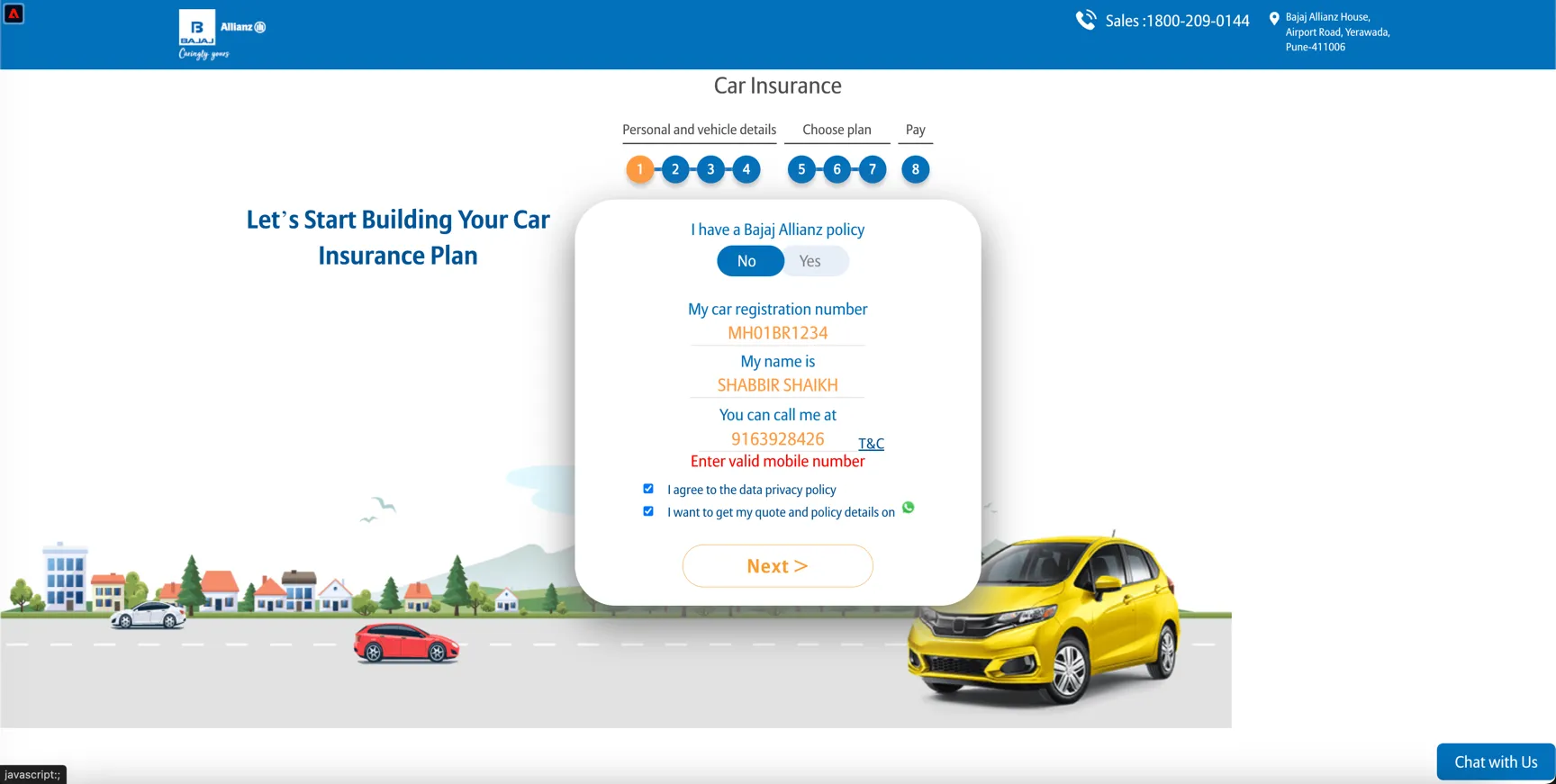Screen dimensions: 1556x784
Task: Select step 3 circle
Action: [x=710, y=169]
